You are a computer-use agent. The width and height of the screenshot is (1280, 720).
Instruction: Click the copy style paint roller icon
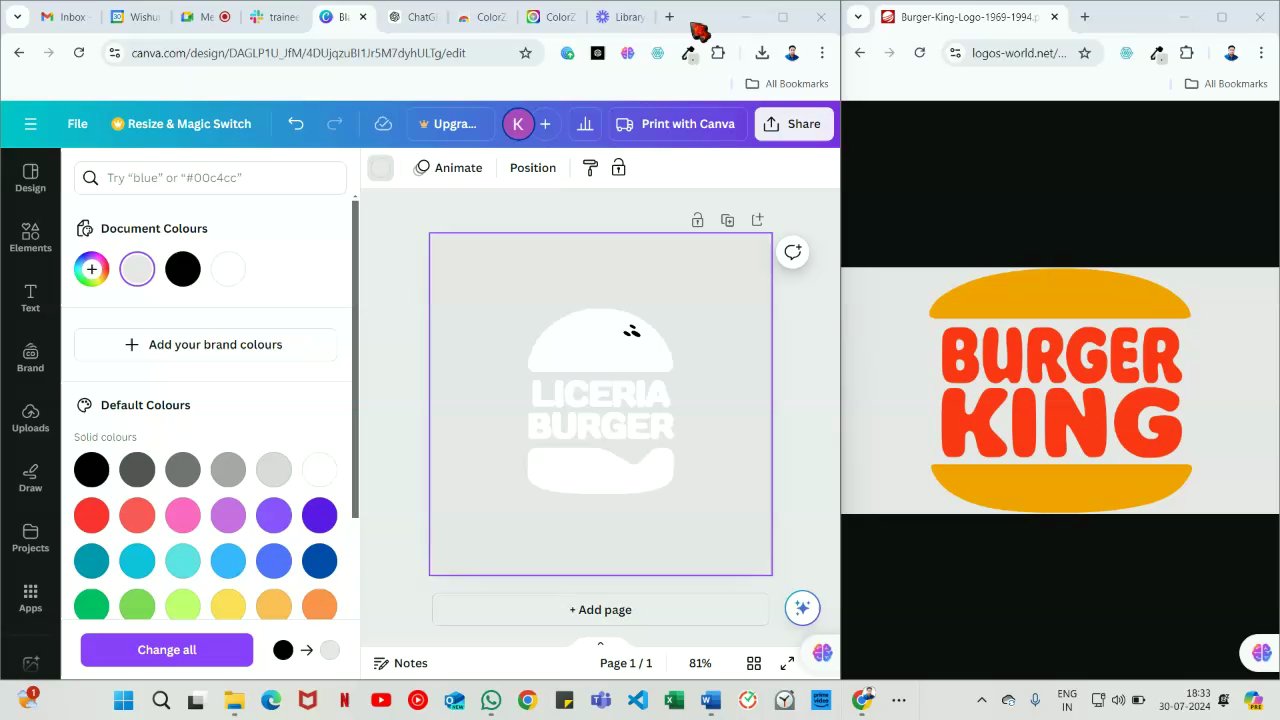tap(590, 168)
